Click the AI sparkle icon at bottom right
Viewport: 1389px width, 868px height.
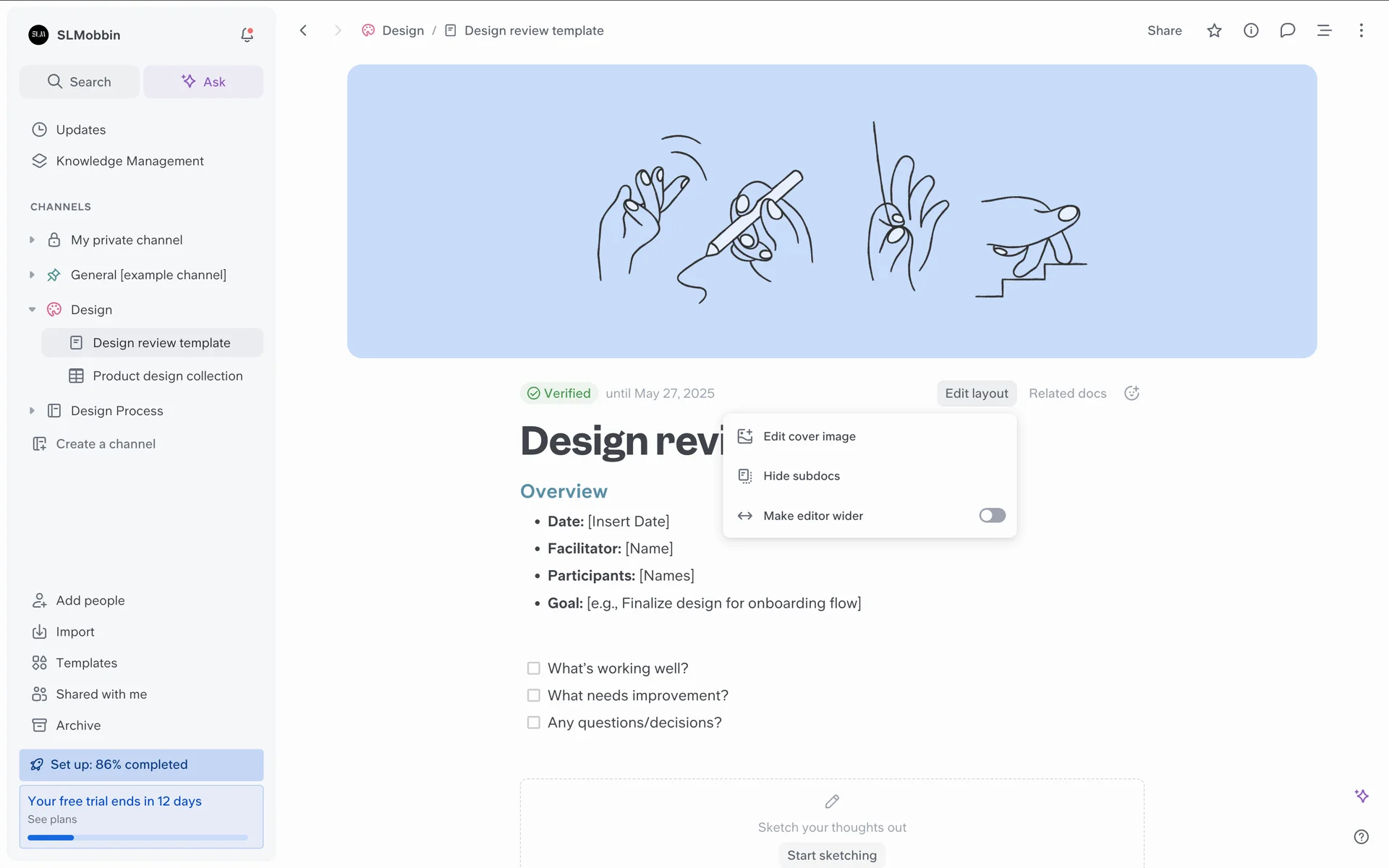1361,796
